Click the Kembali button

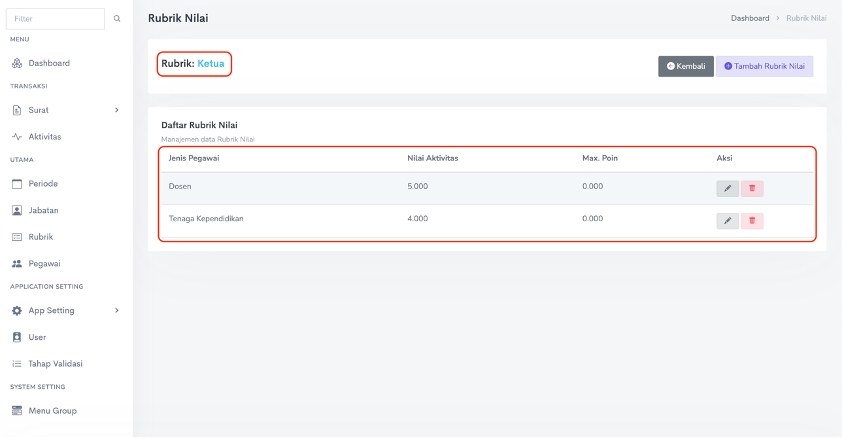685,66
